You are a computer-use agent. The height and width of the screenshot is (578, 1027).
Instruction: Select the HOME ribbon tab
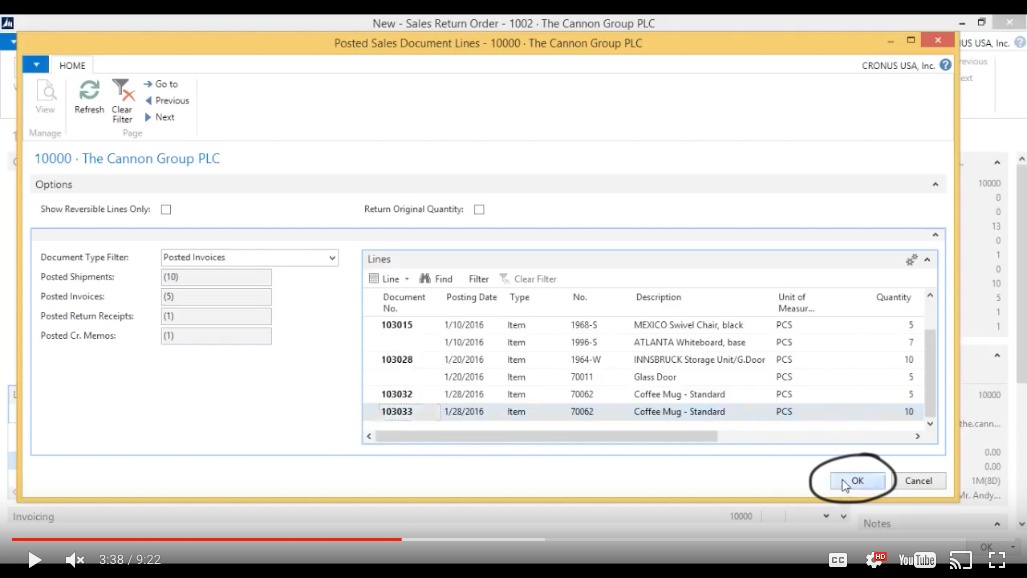(72, 66)
